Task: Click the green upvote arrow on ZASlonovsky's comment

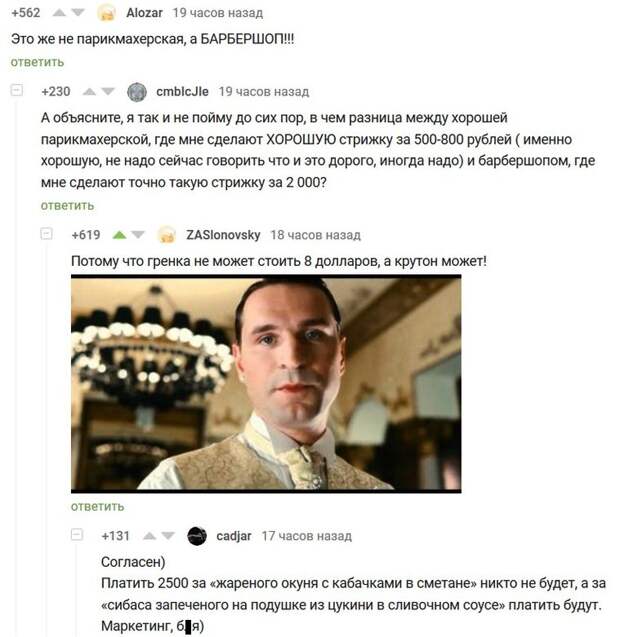Action: click(119, 235)
